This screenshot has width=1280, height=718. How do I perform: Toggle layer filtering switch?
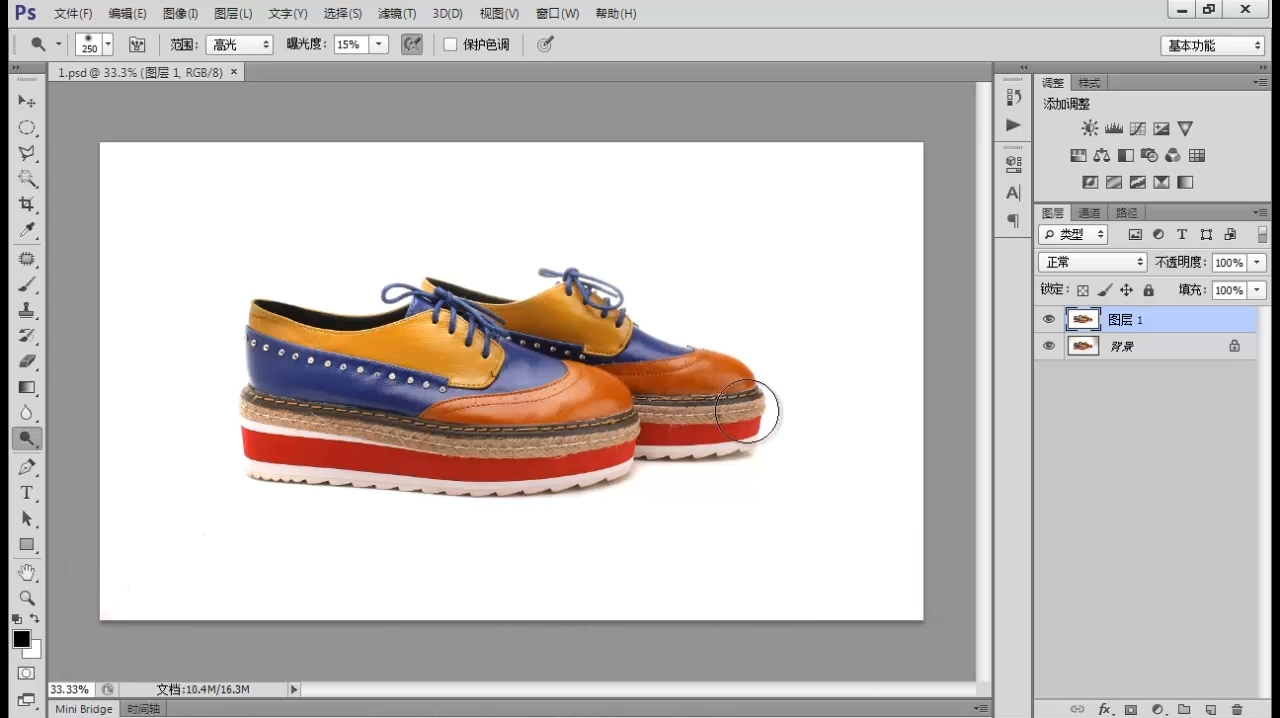pyautogui.click(x=1262, y=234)
